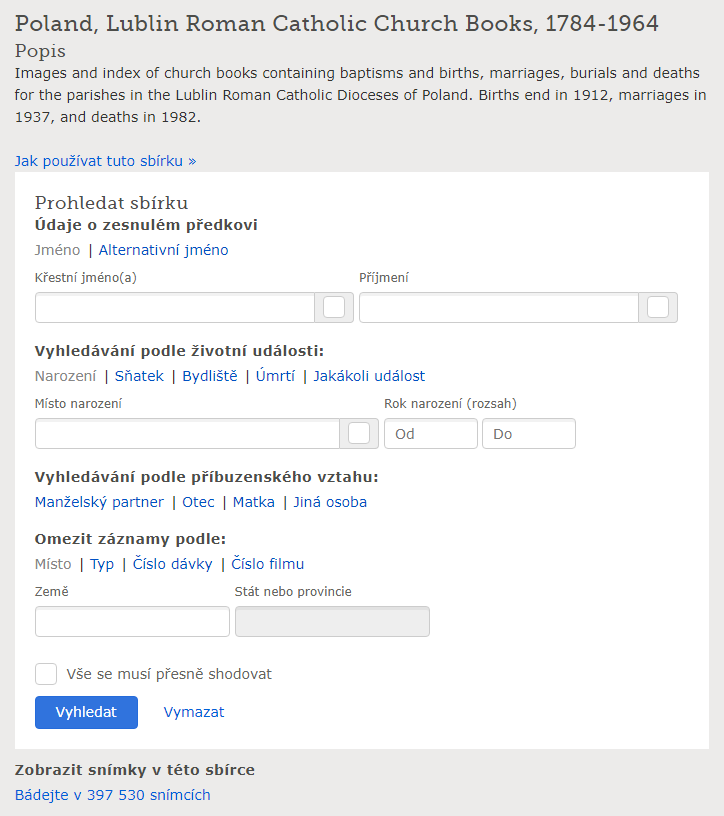724x816 pixels.
Task: Tick the exact-match checkbox beside Místo narození
Action: (x=359, y=434)
